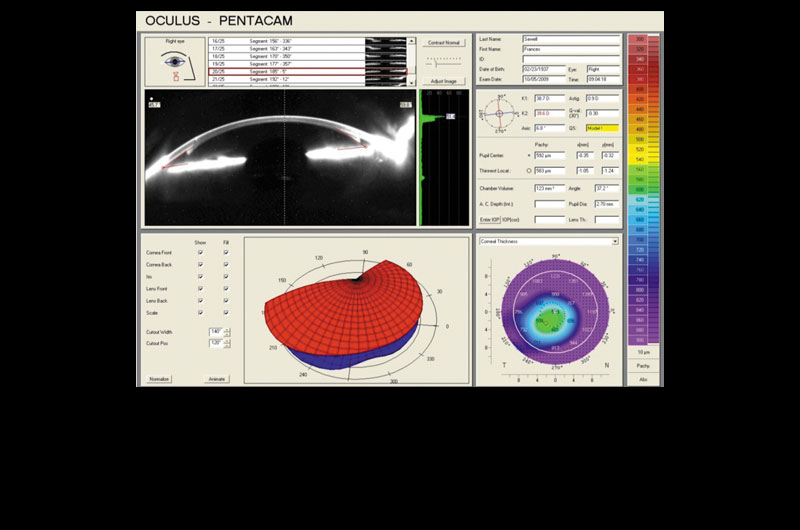Click the Axis value field

point(549,128)
